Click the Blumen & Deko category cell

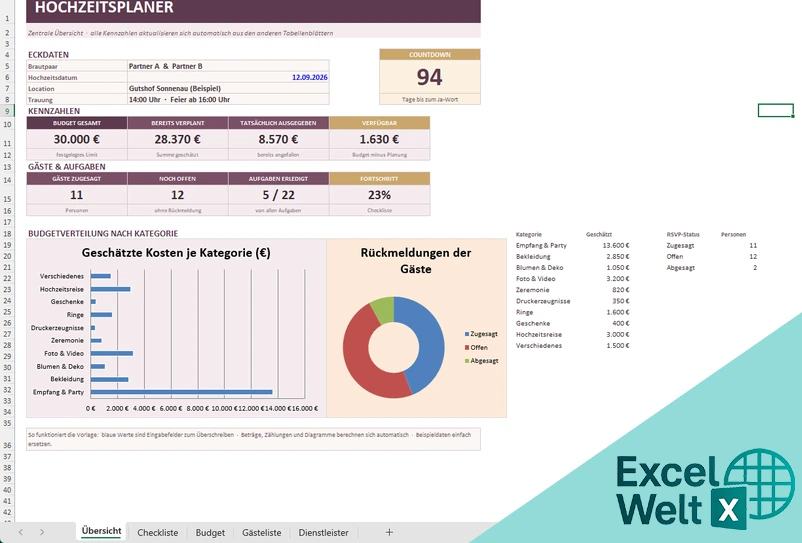[540, 267]
